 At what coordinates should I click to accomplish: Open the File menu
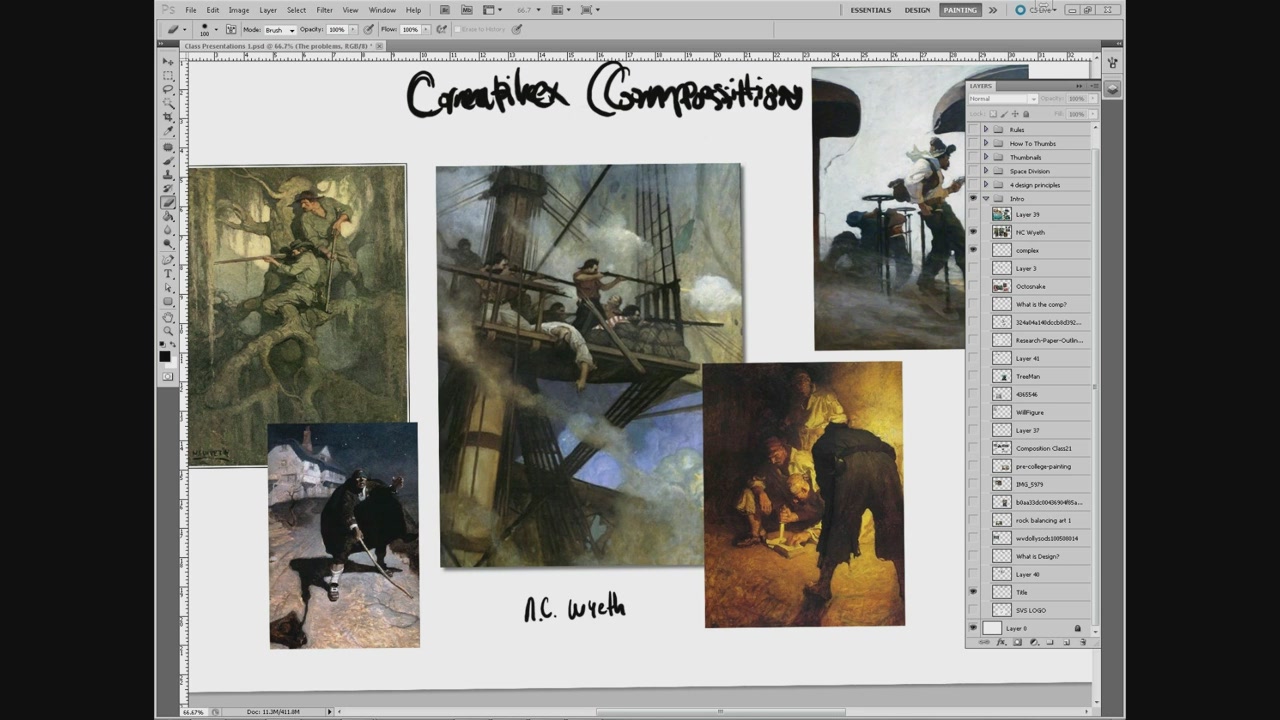pyautogui.click(x=191, y=10)
